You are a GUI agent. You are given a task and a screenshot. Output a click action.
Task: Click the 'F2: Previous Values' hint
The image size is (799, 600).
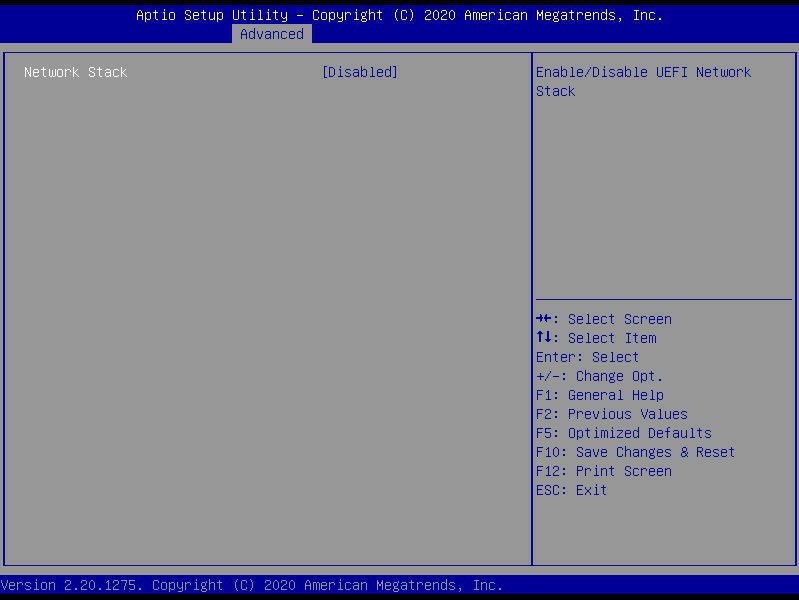click(x=611, y=414)
